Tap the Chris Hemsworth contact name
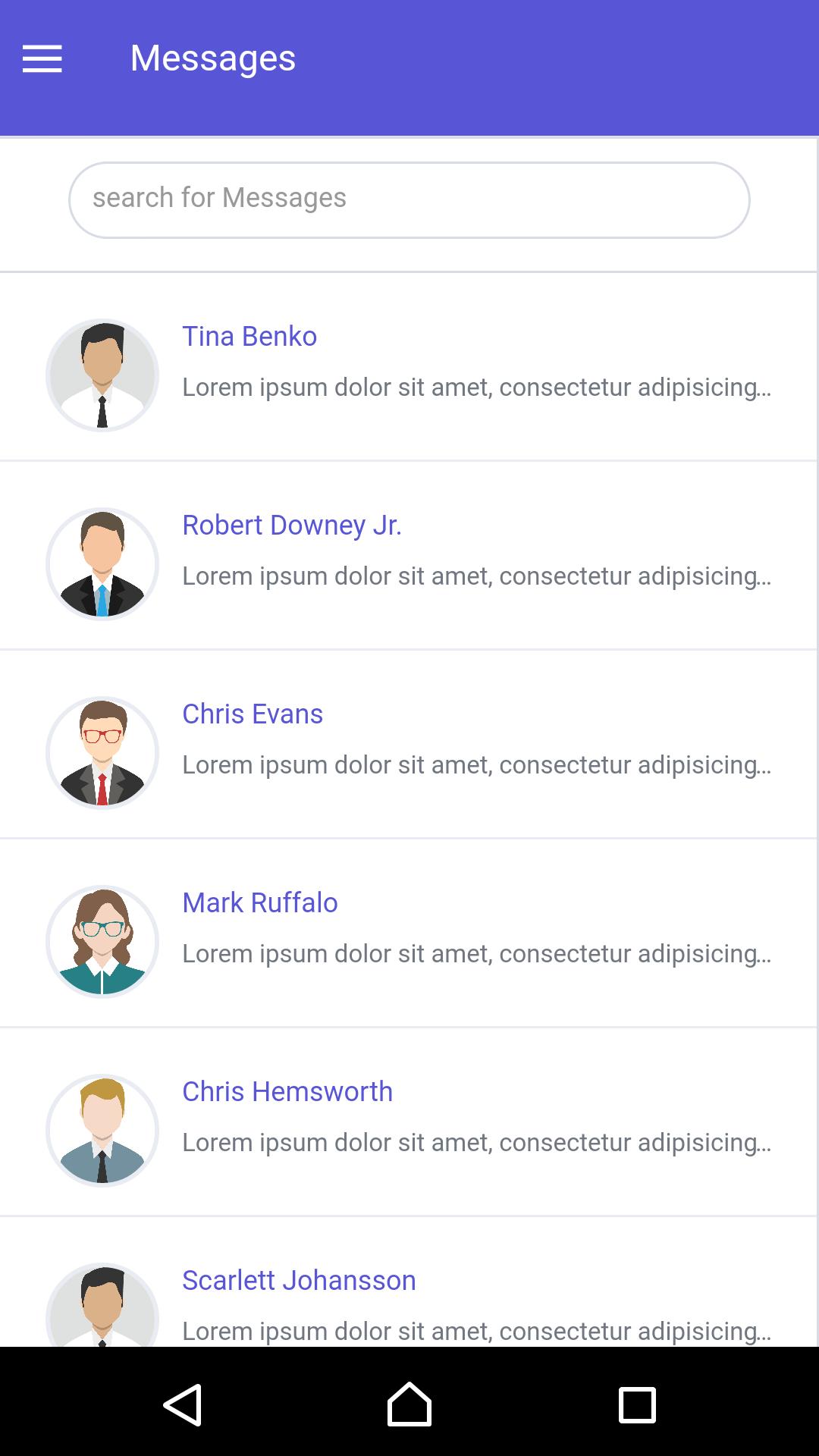The width and height of the screenshot is (819, 1456). [x=287, y=1091]
